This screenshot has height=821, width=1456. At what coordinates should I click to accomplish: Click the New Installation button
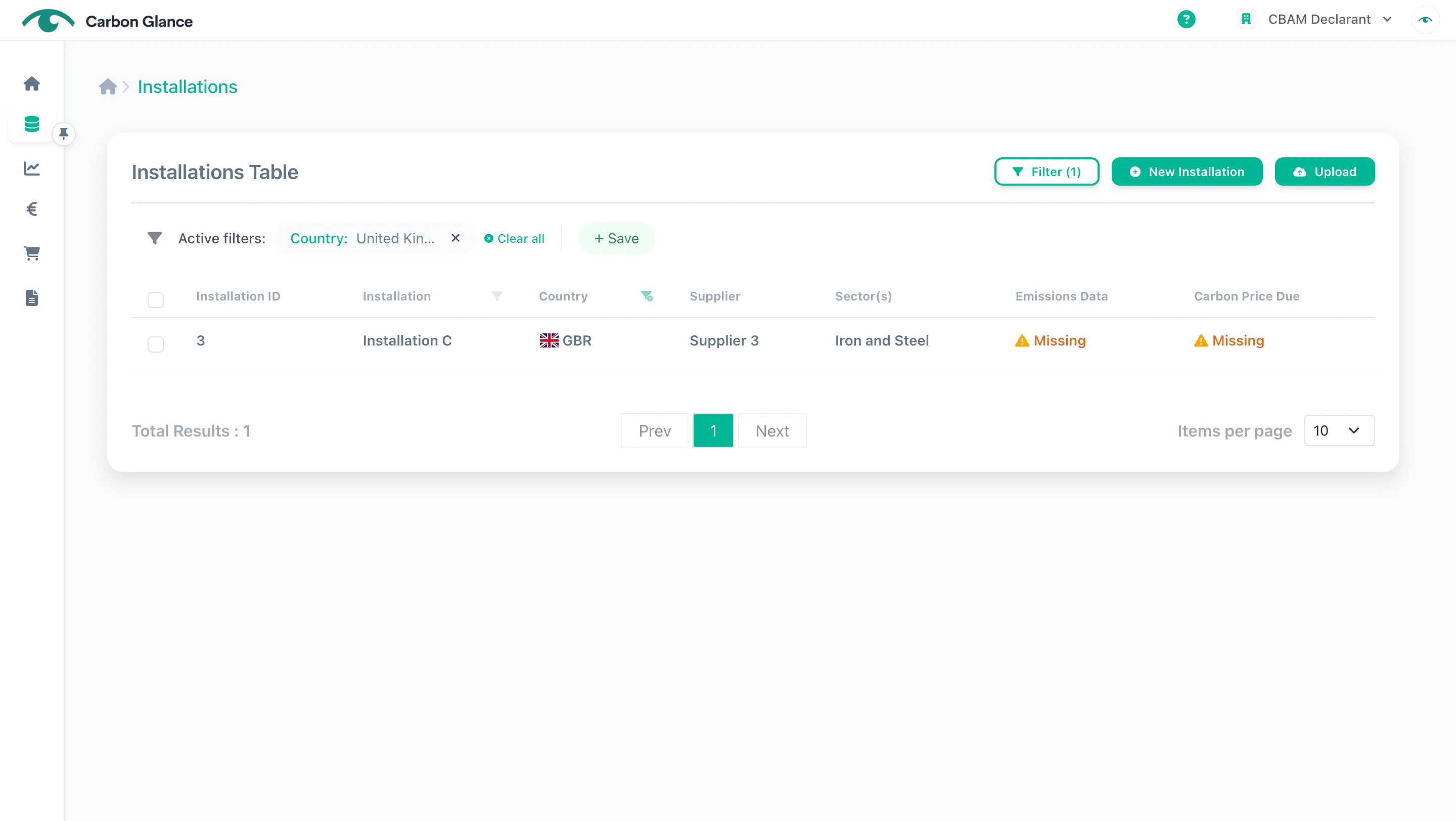click(1187, 172)
